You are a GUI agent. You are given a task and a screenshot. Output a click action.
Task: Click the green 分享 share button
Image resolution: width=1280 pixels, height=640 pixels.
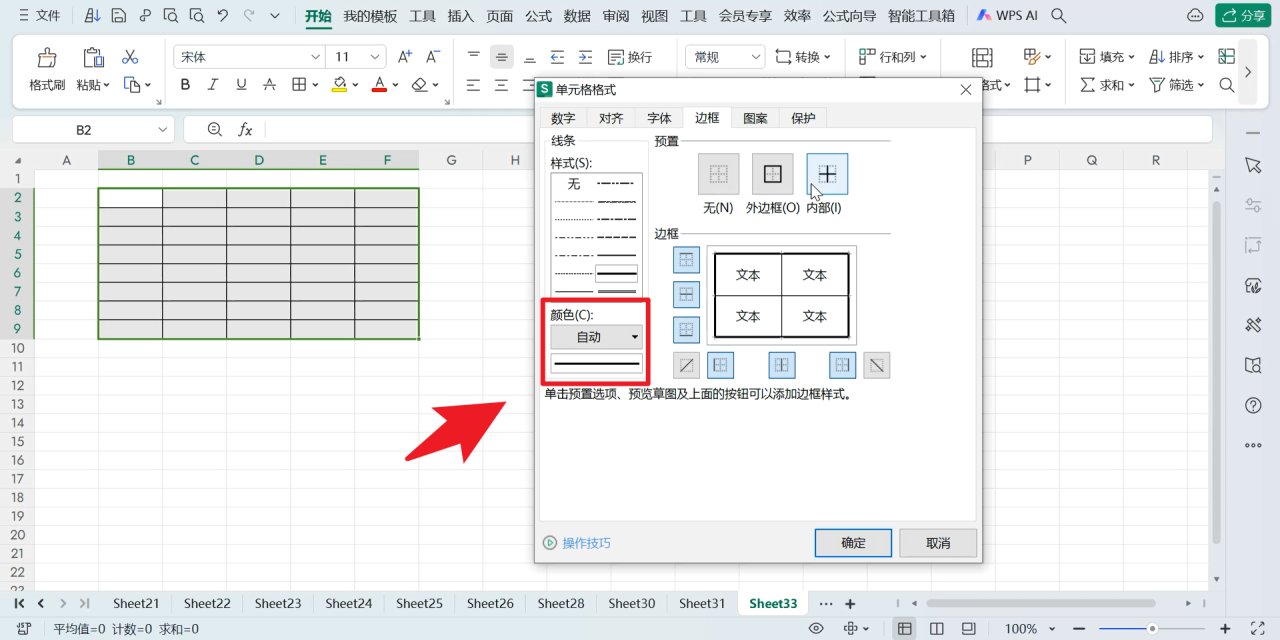tap(1242, 16)
